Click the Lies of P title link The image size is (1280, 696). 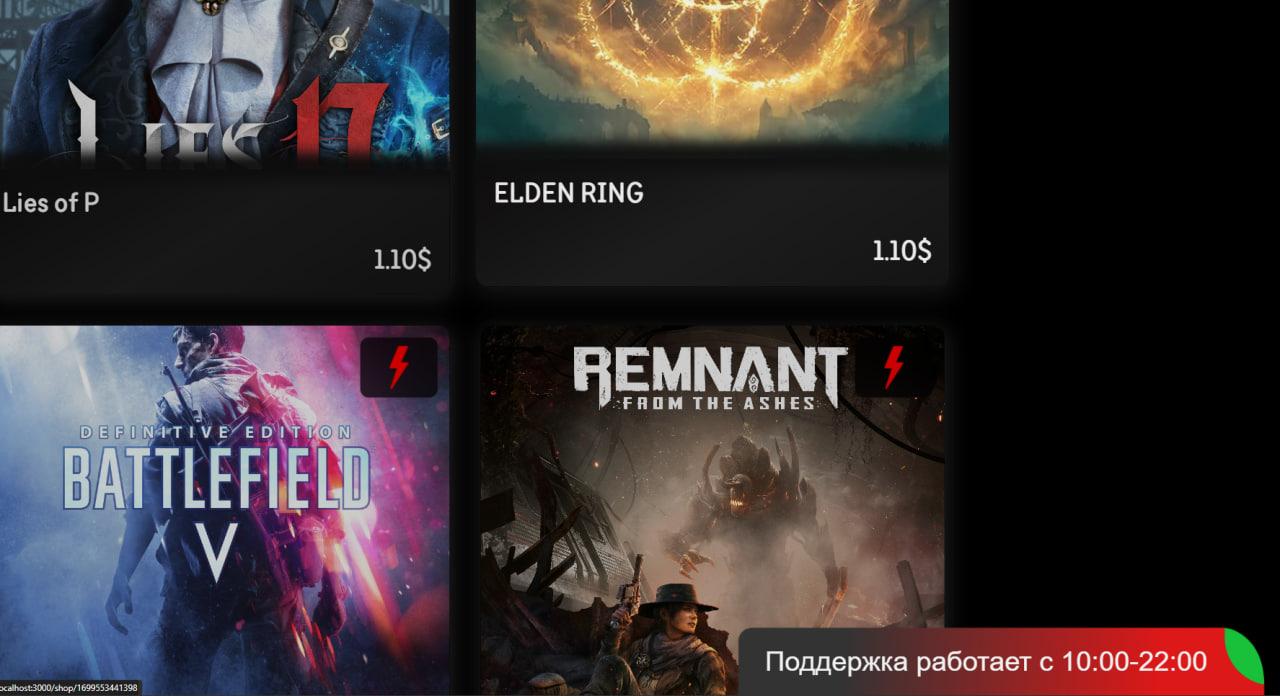coord(50,203)
